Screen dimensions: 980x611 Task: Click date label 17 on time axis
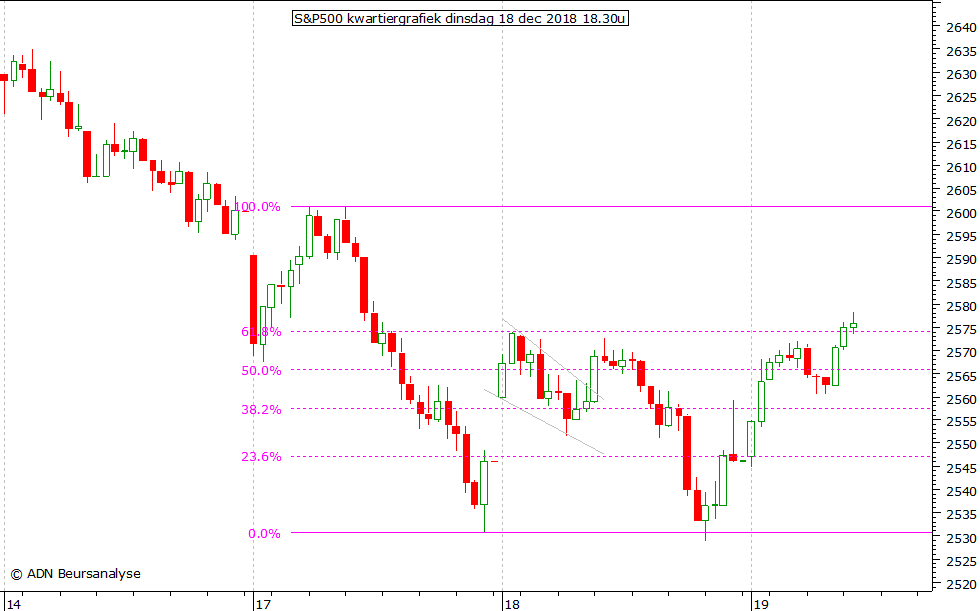(x=263, y=604)
